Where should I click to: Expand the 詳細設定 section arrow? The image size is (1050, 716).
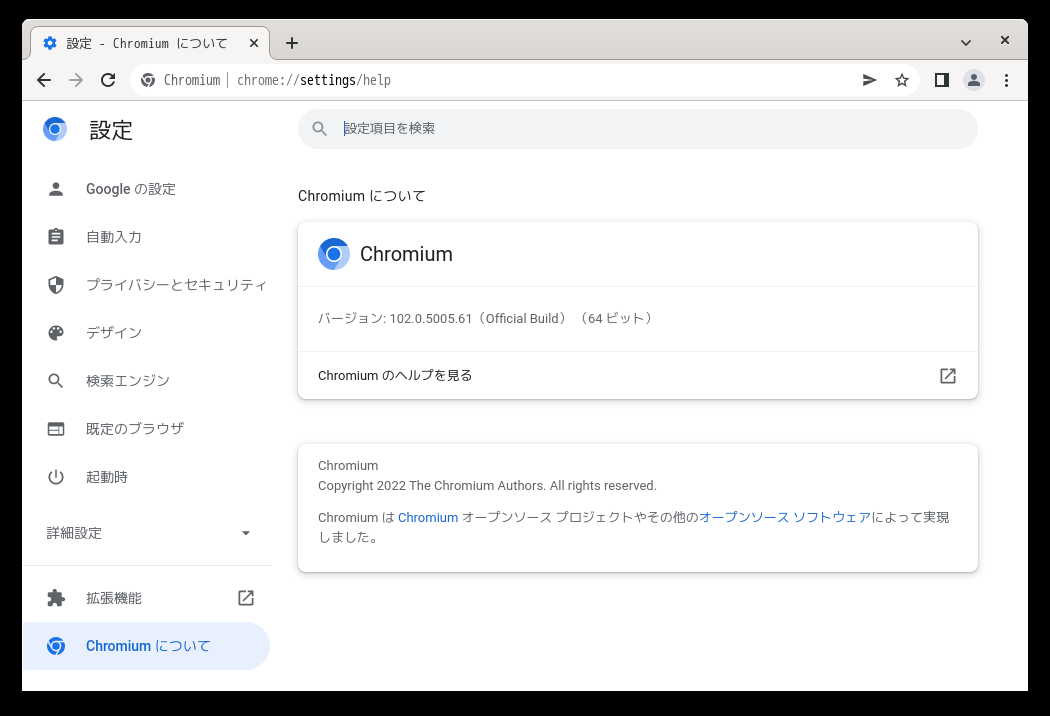pos(246,533)
